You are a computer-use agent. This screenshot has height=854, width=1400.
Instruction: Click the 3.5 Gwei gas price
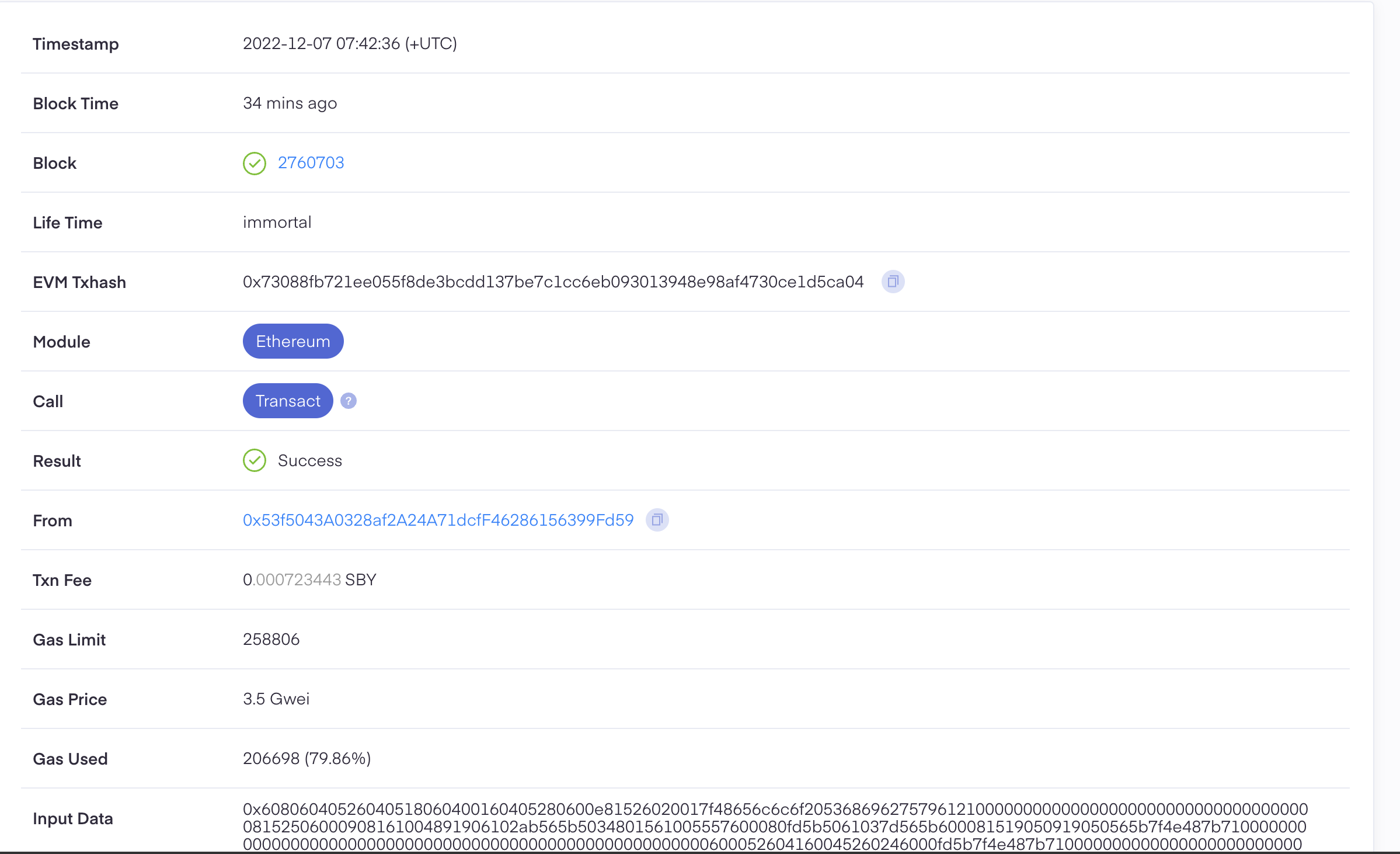coord(276,699)
